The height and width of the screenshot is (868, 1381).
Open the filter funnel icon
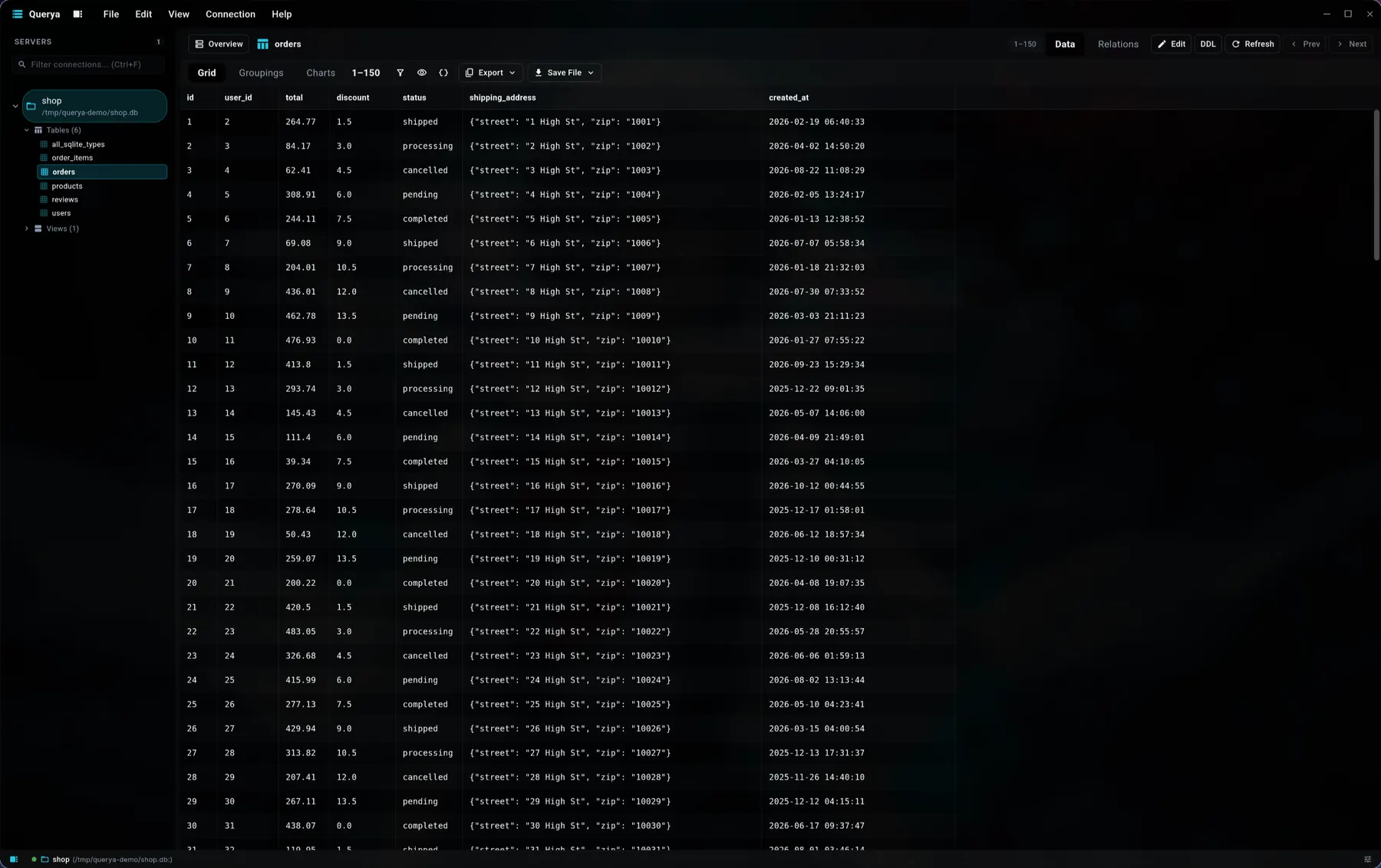pyautogui.click(x=400, y=73)
